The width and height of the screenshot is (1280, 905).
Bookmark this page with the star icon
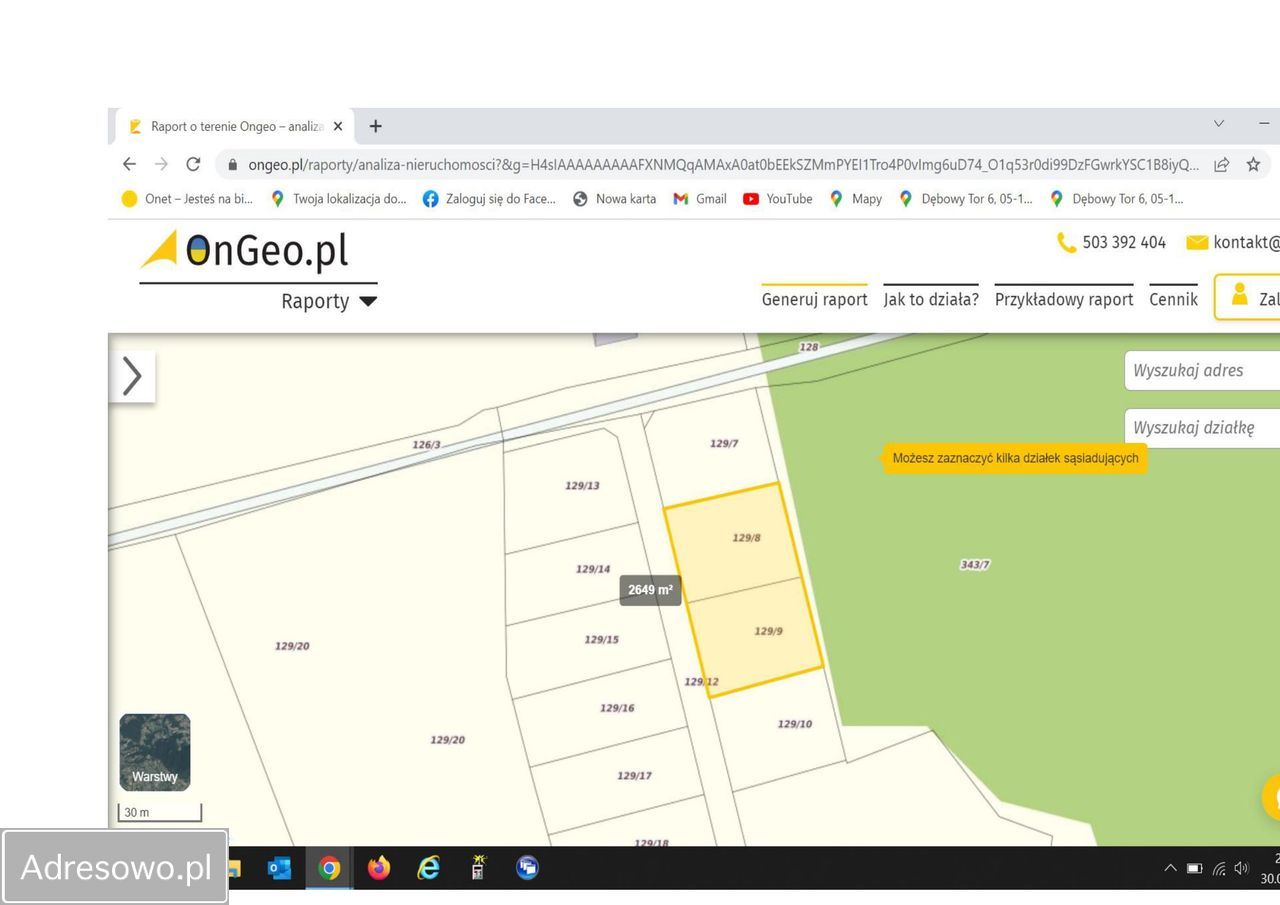[x=1253, y=165]
